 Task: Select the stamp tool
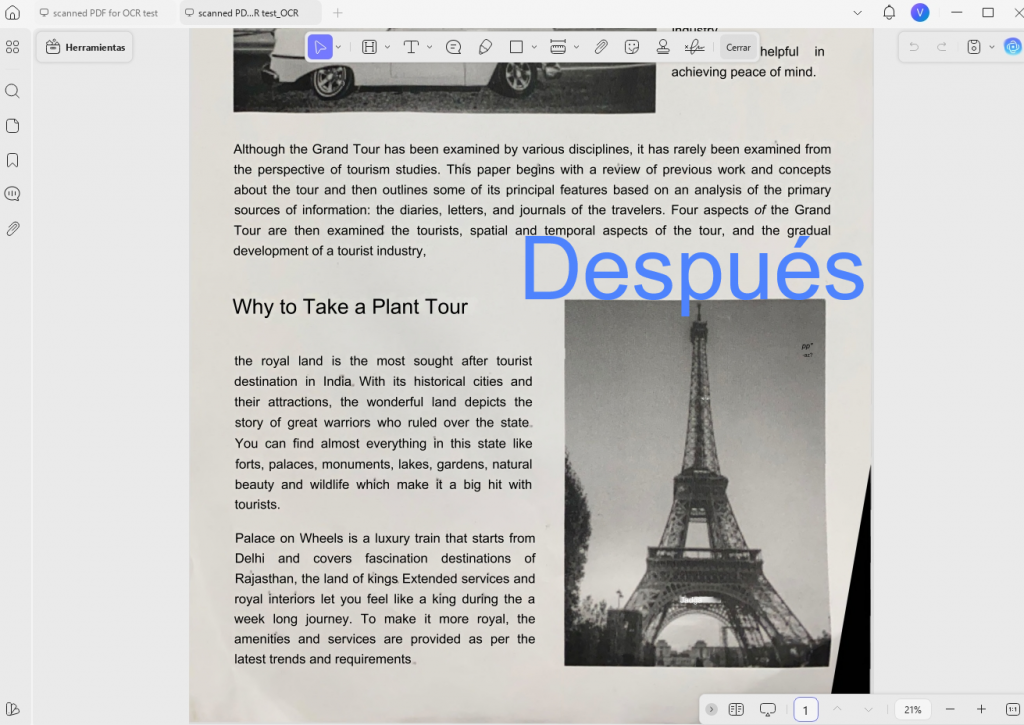[x=663, y=47]
